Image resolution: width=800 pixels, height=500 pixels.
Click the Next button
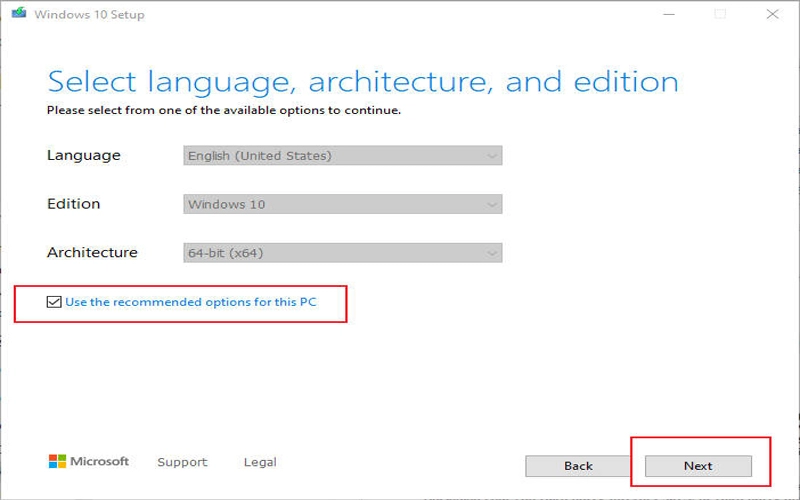click(698, 466)
